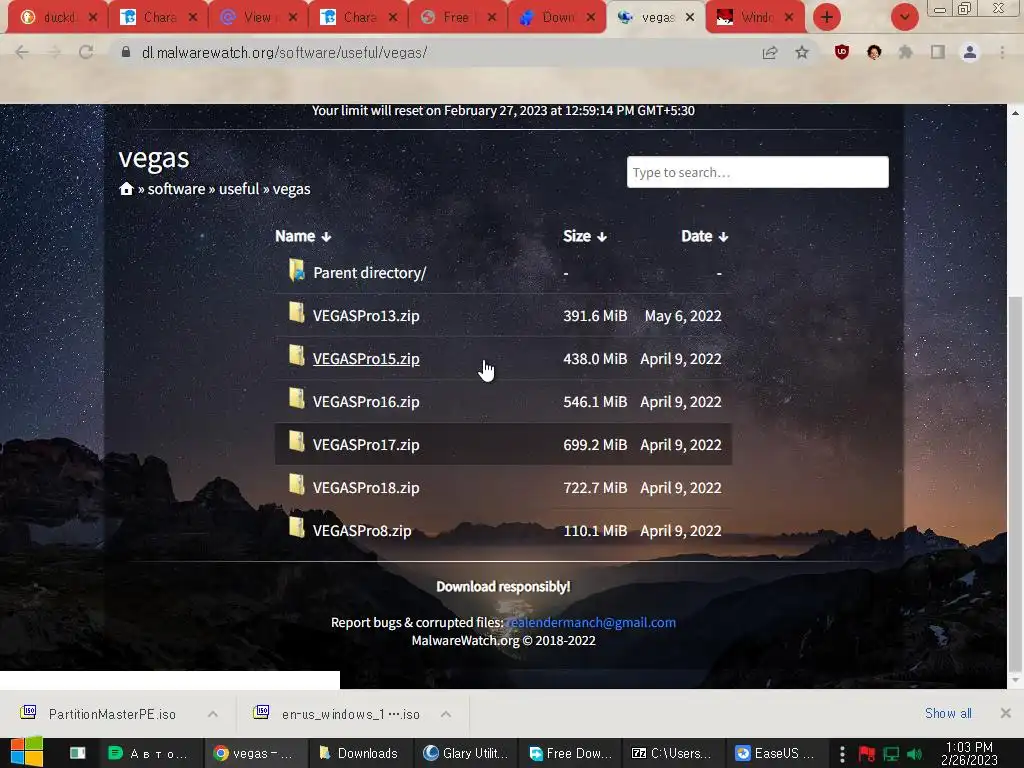1024x768 pixels.
Task: Open the tab search dropdown arrow
Action: coord(904,17)
